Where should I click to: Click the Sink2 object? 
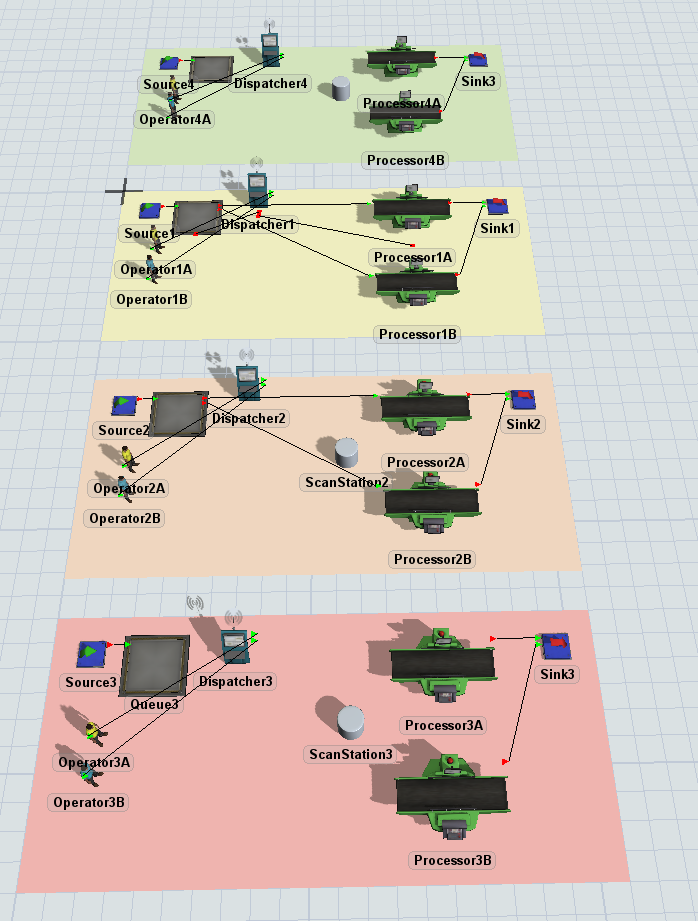pos(523,401)
